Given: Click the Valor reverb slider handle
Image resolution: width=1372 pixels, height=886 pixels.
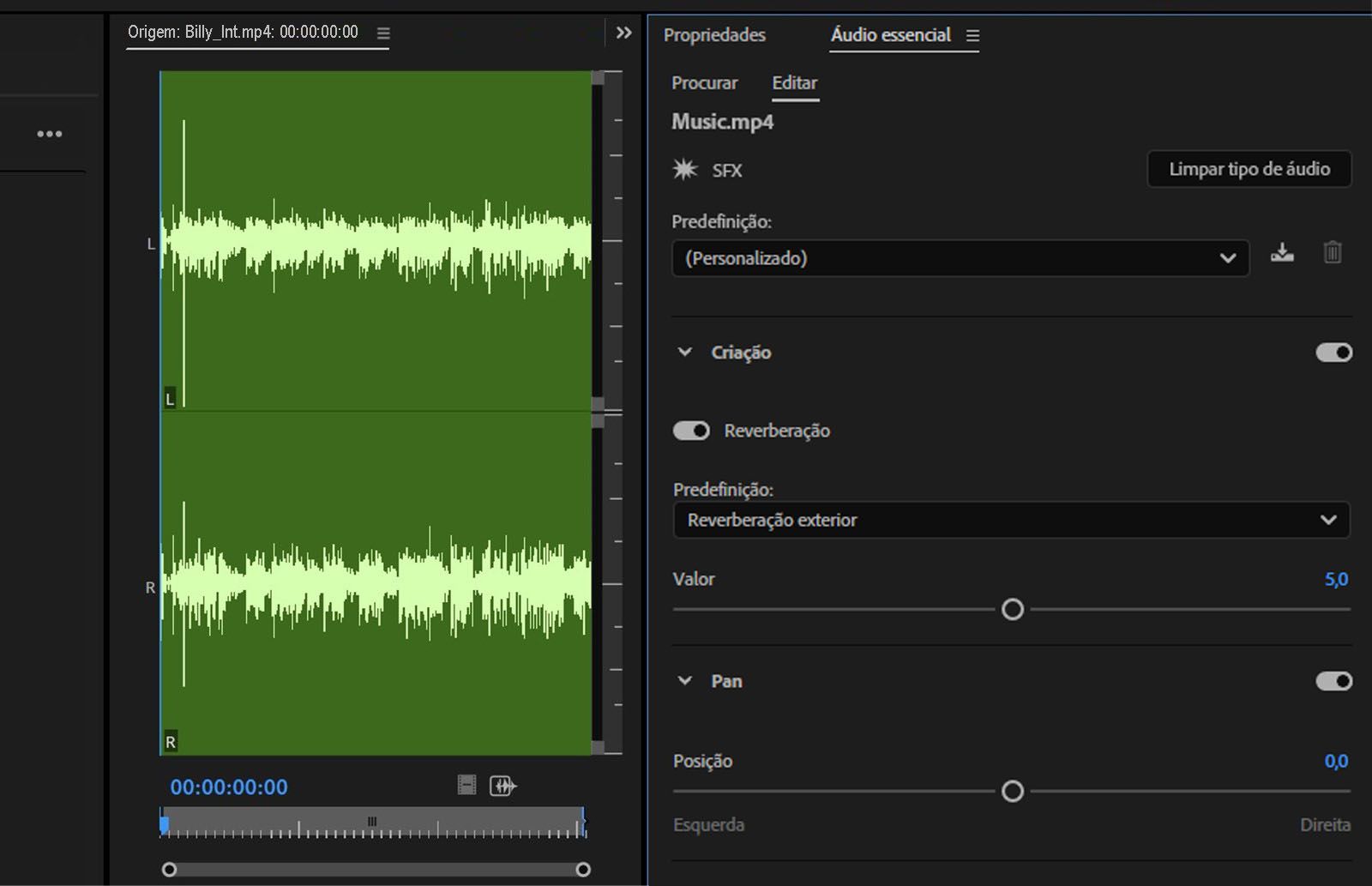Looking at the screenshot, I should [1013, 609].
